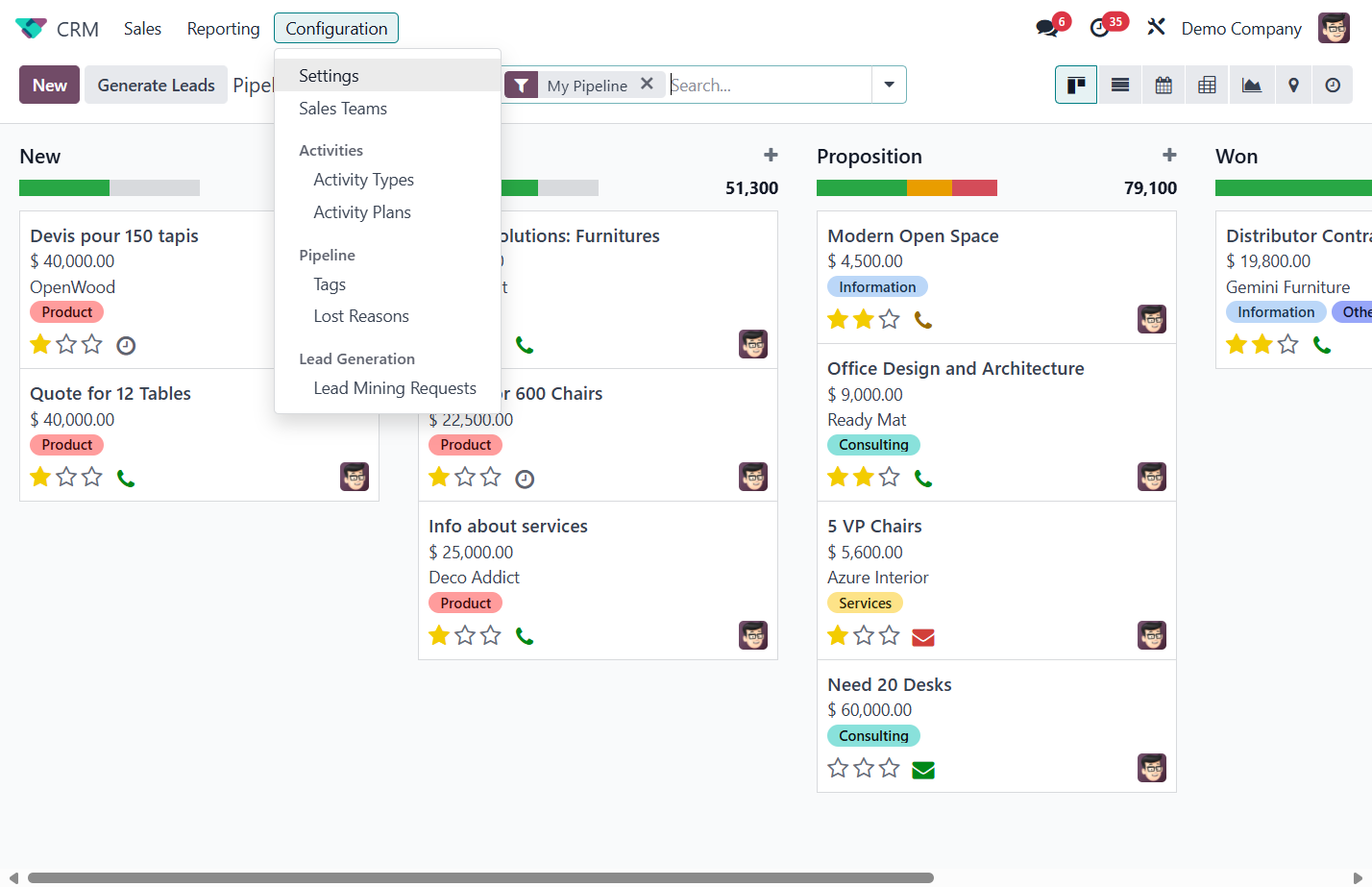
Task: Add quick lead in Proposition column
Action: pos(1169,155)
